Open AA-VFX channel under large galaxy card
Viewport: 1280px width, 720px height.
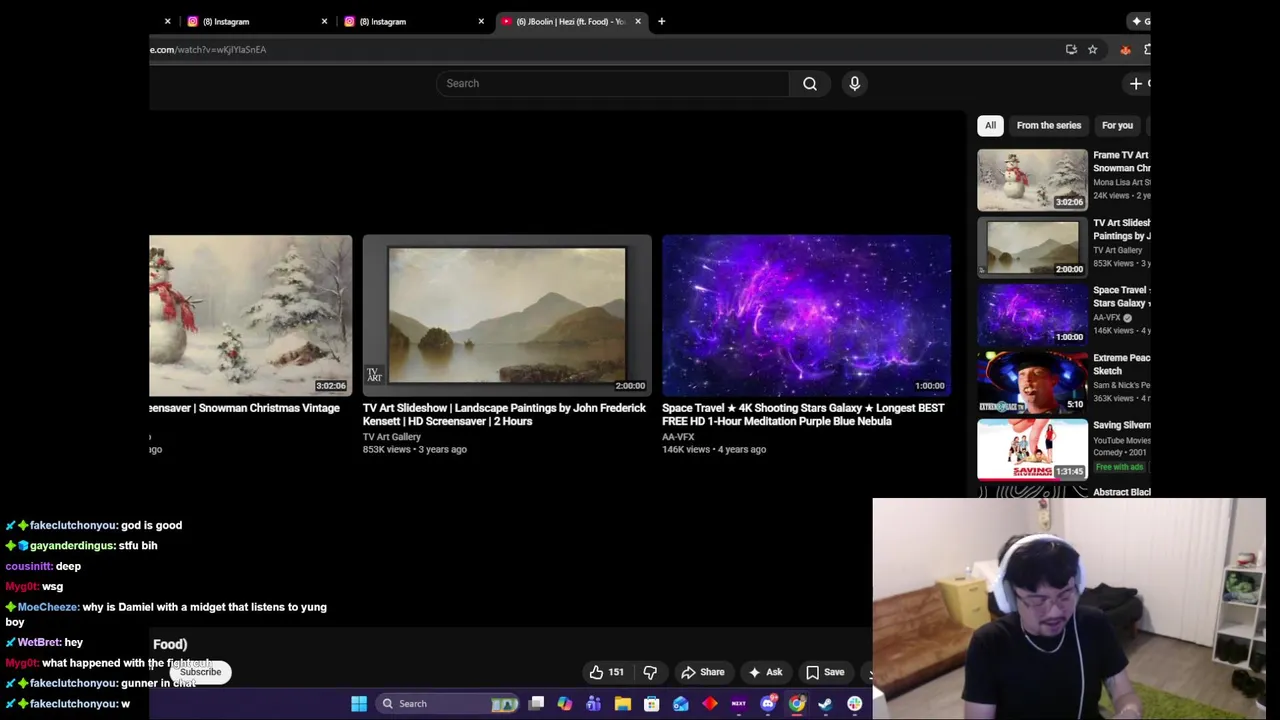click(678, 437)
